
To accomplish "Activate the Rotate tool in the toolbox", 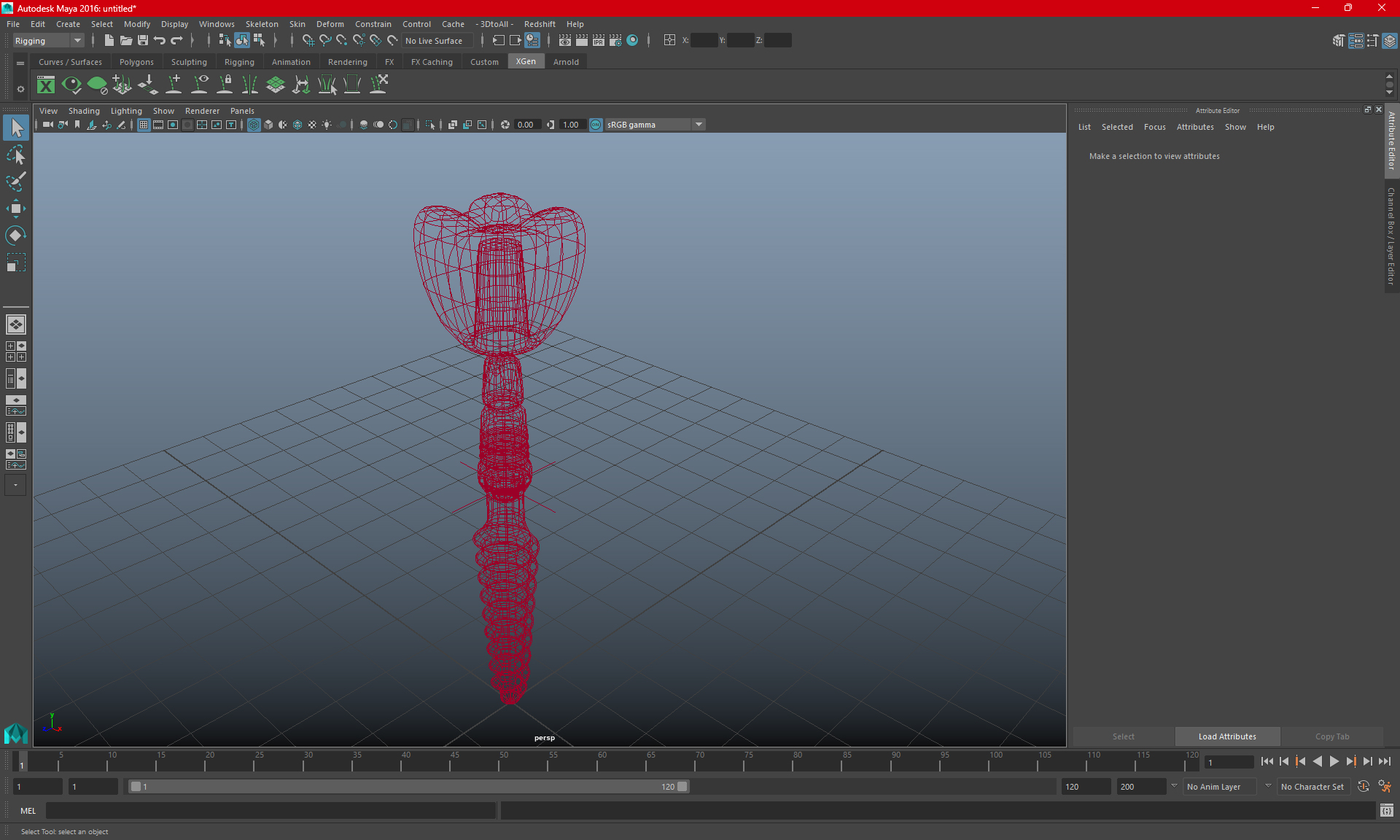I will tap(15, 236).
